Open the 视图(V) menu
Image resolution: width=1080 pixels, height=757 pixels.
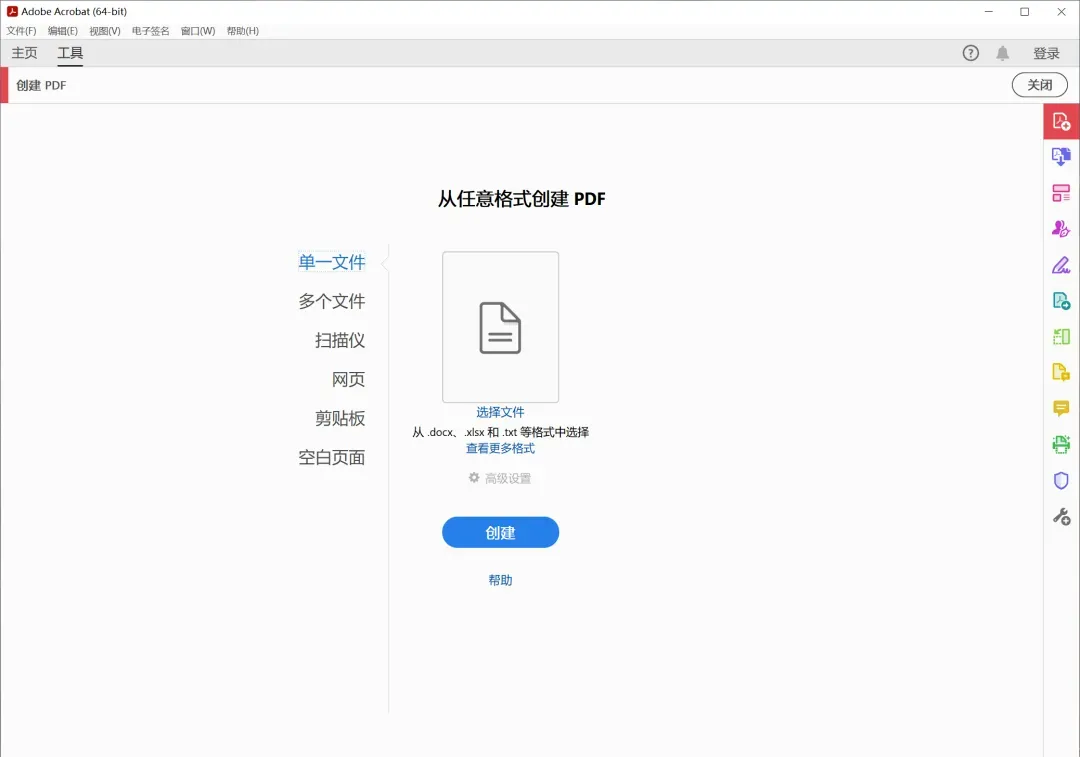coord(105,31)
